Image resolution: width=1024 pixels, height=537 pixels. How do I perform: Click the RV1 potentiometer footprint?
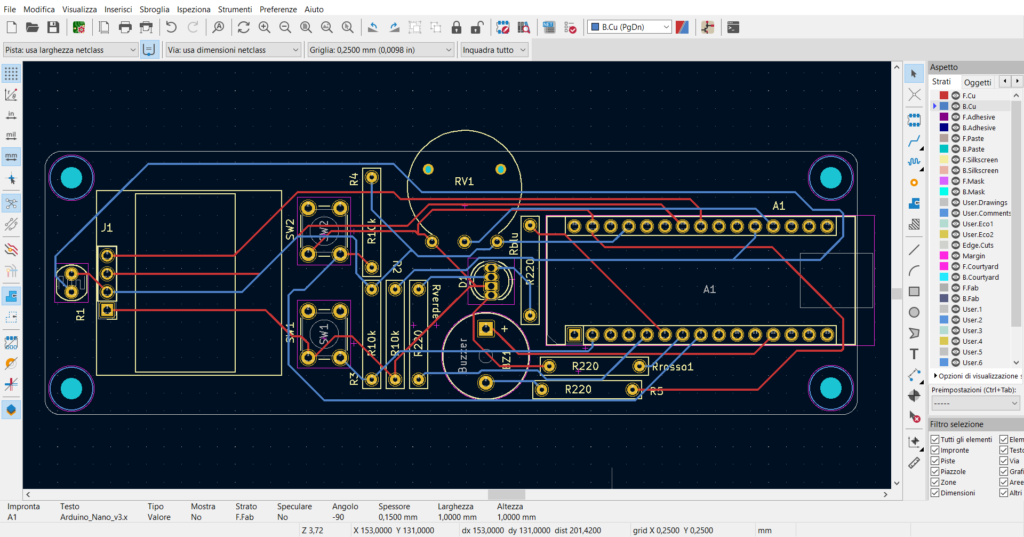(x=464, y=182)
